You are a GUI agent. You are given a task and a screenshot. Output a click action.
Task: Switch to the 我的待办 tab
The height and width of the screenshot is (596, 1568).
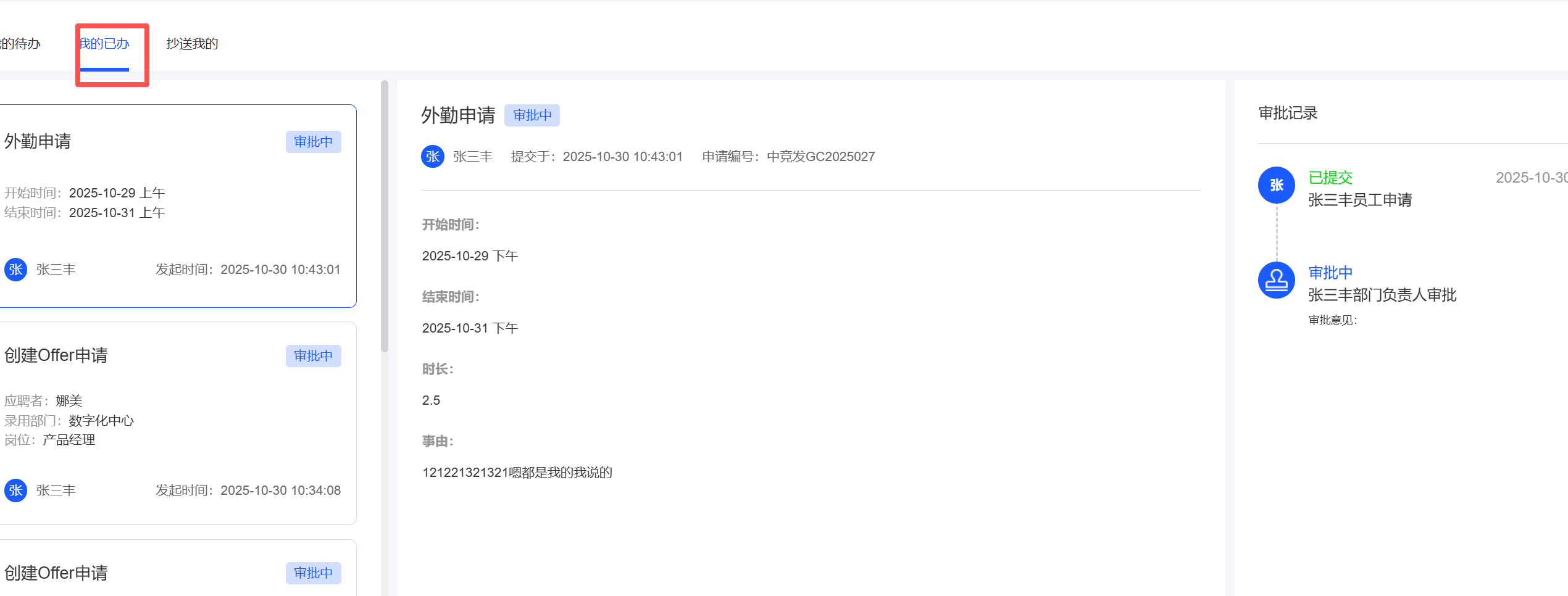20,44
